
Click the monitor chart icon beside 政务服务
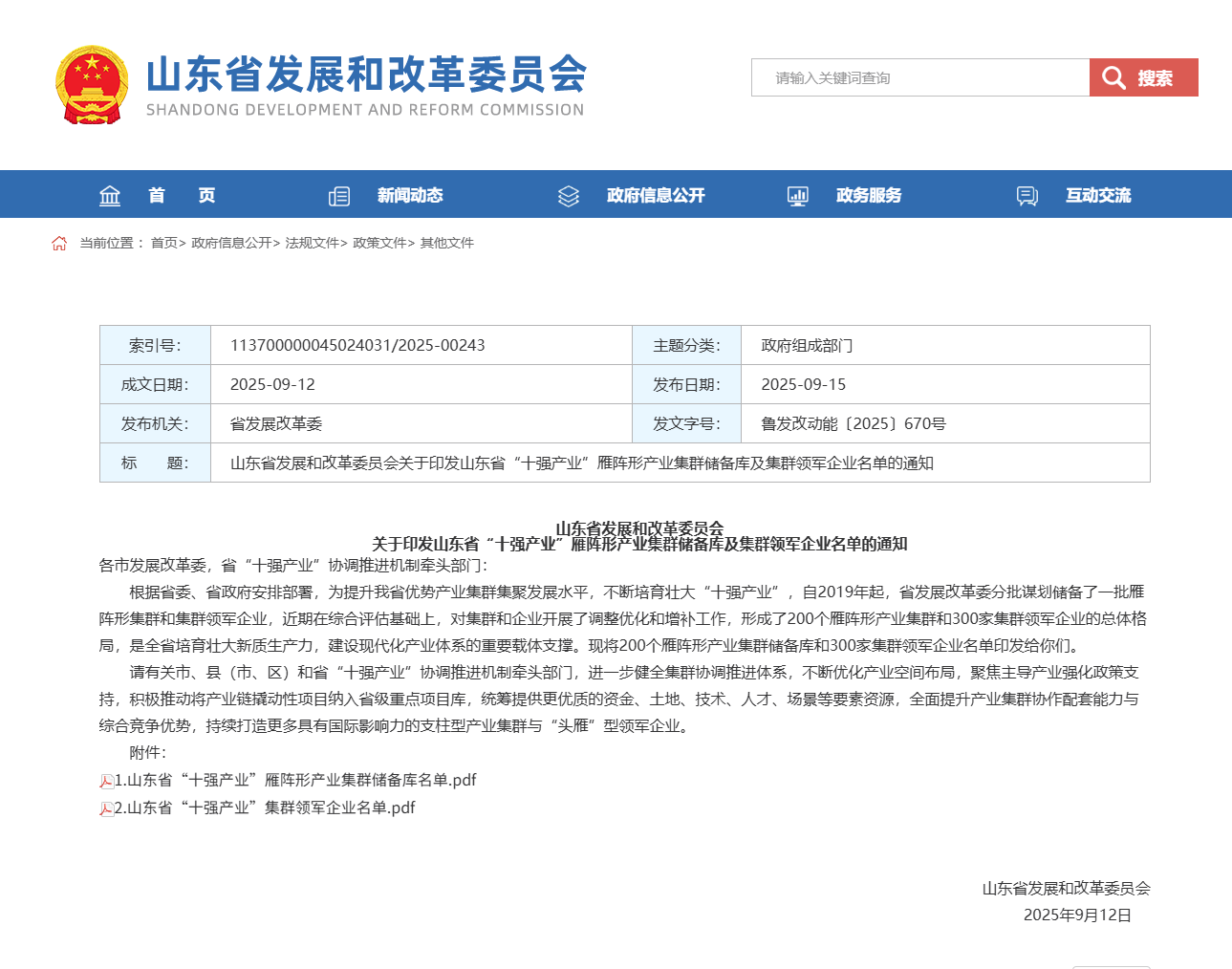pyautogui.click(x=797, y=196)
